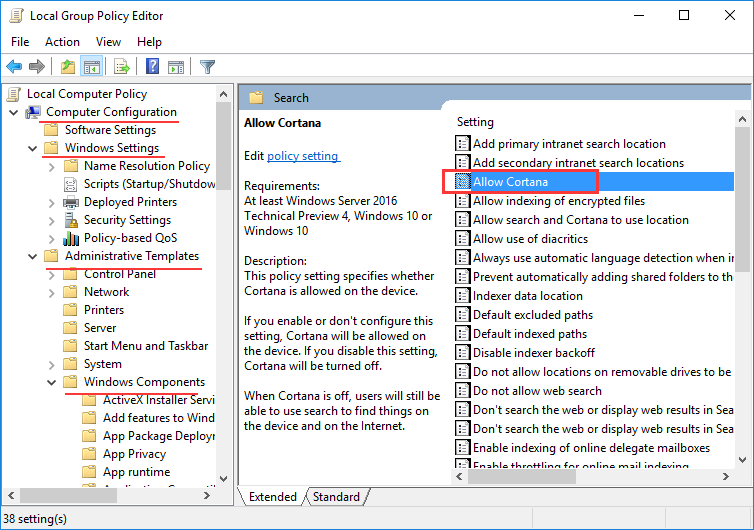
Task: Switch to the Extended tab
Action: pos(273,497)
